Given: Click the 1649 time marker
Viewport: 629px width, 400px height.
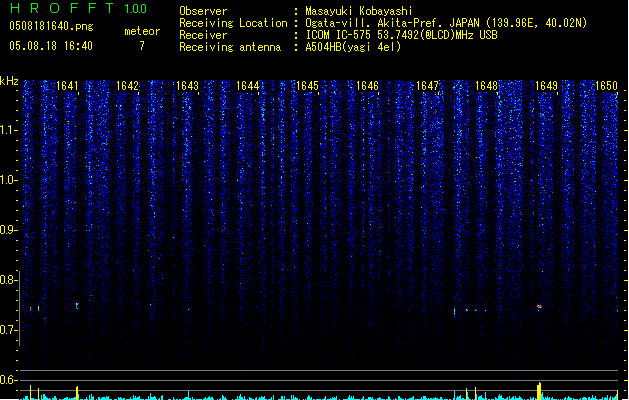Looking at the screenshot, I should coord(547,86).
